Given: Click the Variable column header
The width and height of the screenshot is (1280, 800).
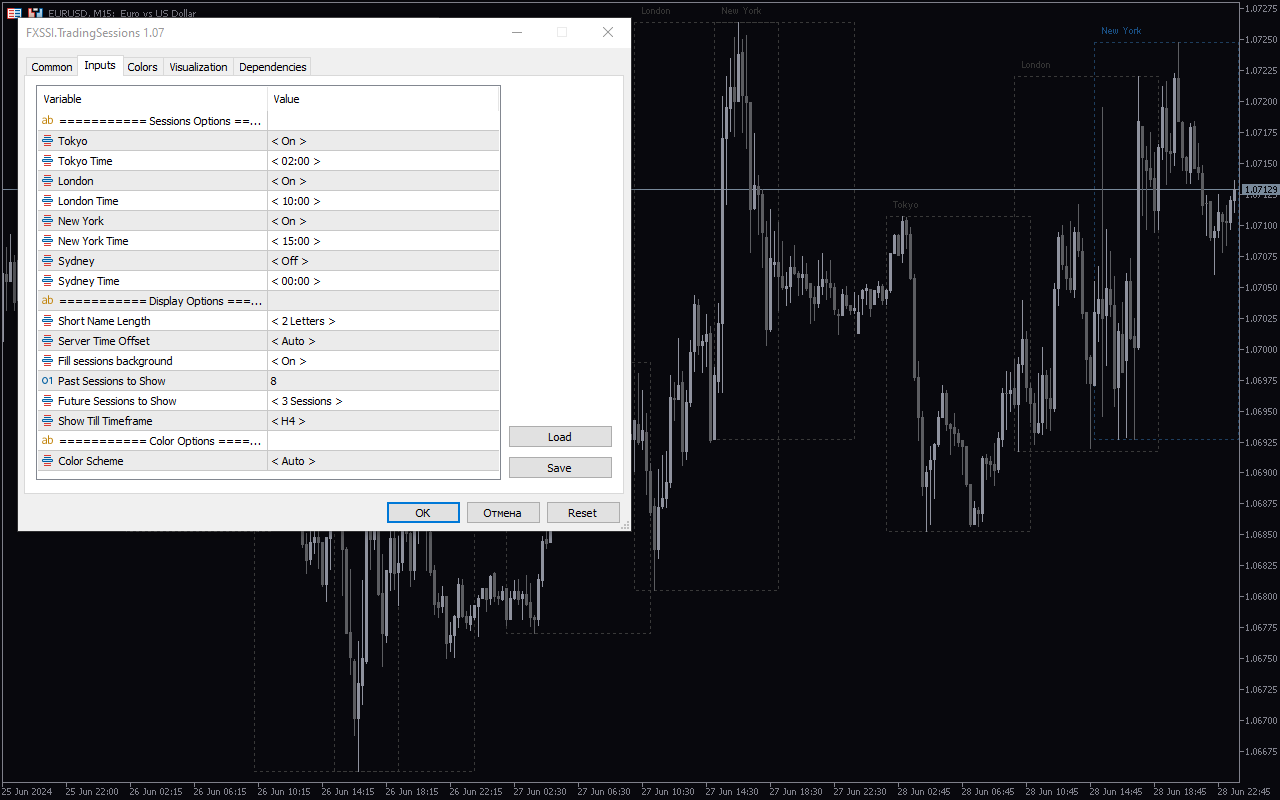Looking at the screenshot, I should click(152, 99).
